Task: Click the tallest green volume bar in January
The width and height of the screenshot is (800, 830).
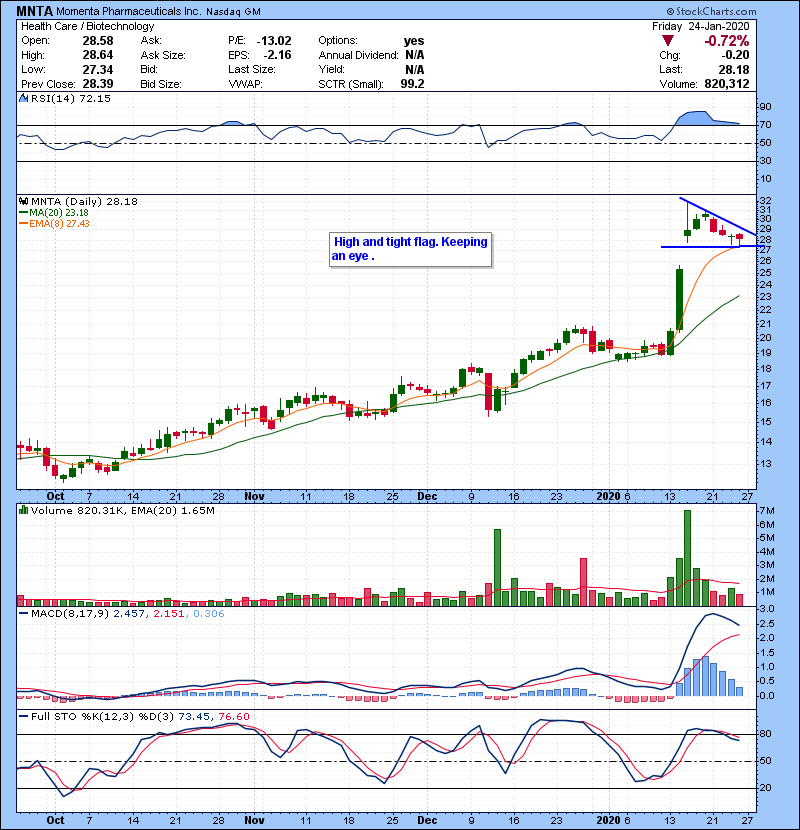Action: 687,558
